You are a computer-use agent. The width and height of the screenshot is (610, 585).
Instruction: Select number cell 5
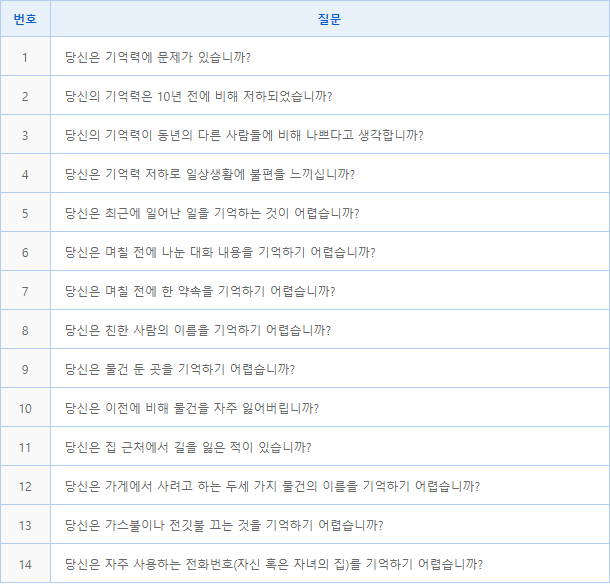[x=25, y=213]
